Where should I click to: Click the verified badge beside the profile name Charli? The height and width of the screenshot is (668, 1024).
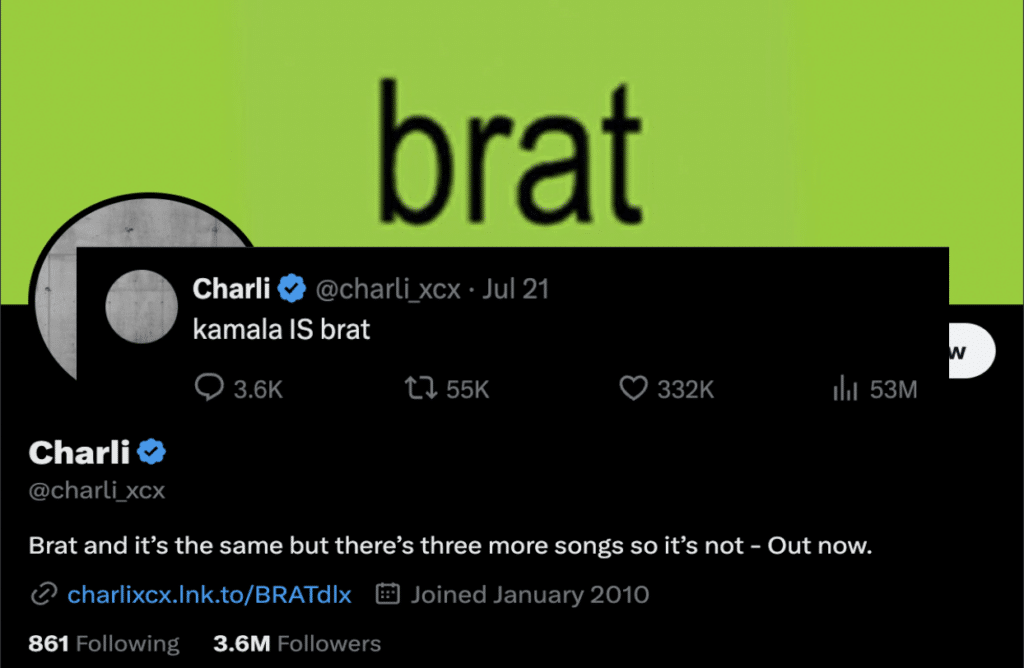[152, 452]
